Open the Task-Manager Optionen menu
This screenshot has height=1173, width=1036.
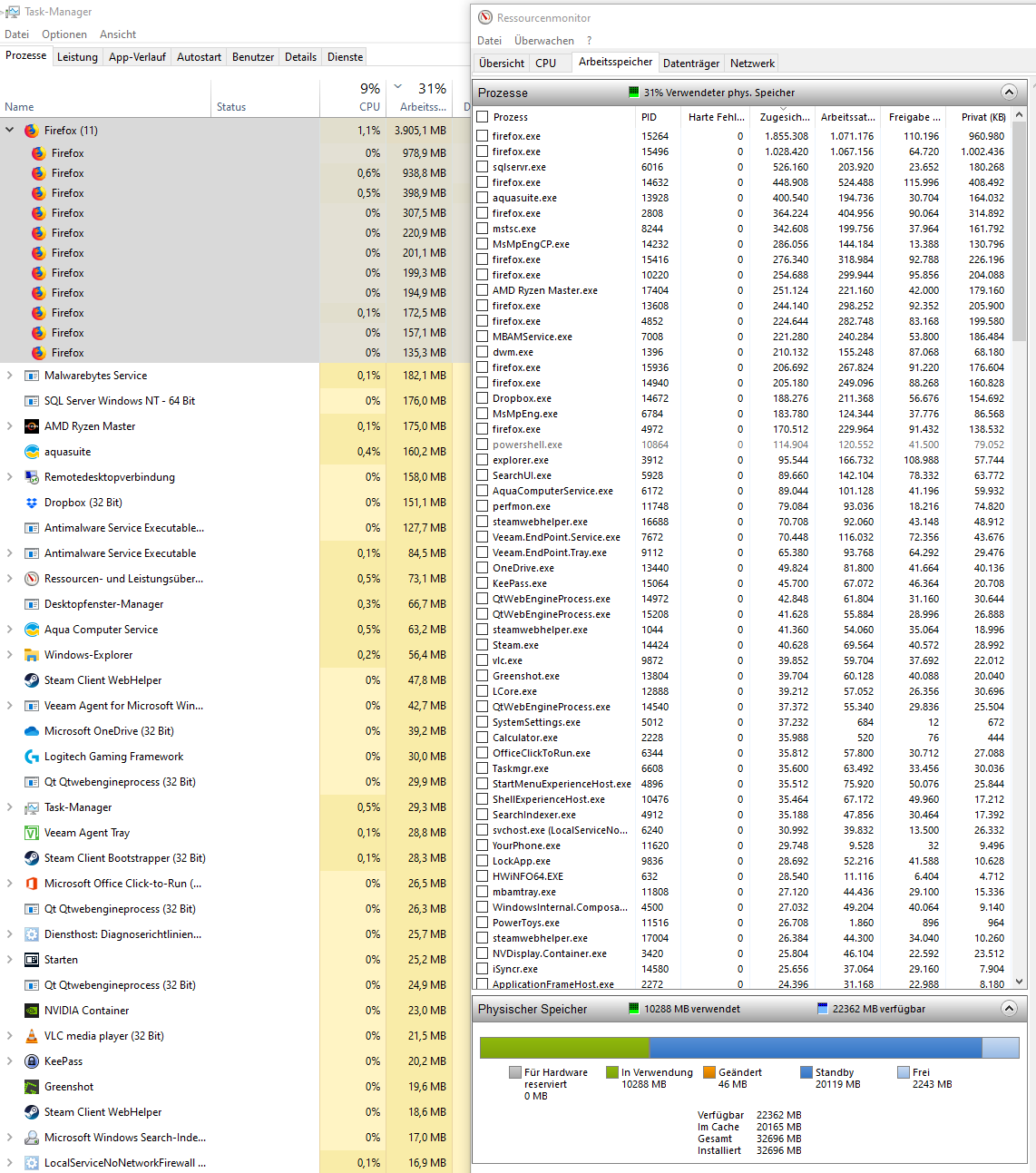64,34
